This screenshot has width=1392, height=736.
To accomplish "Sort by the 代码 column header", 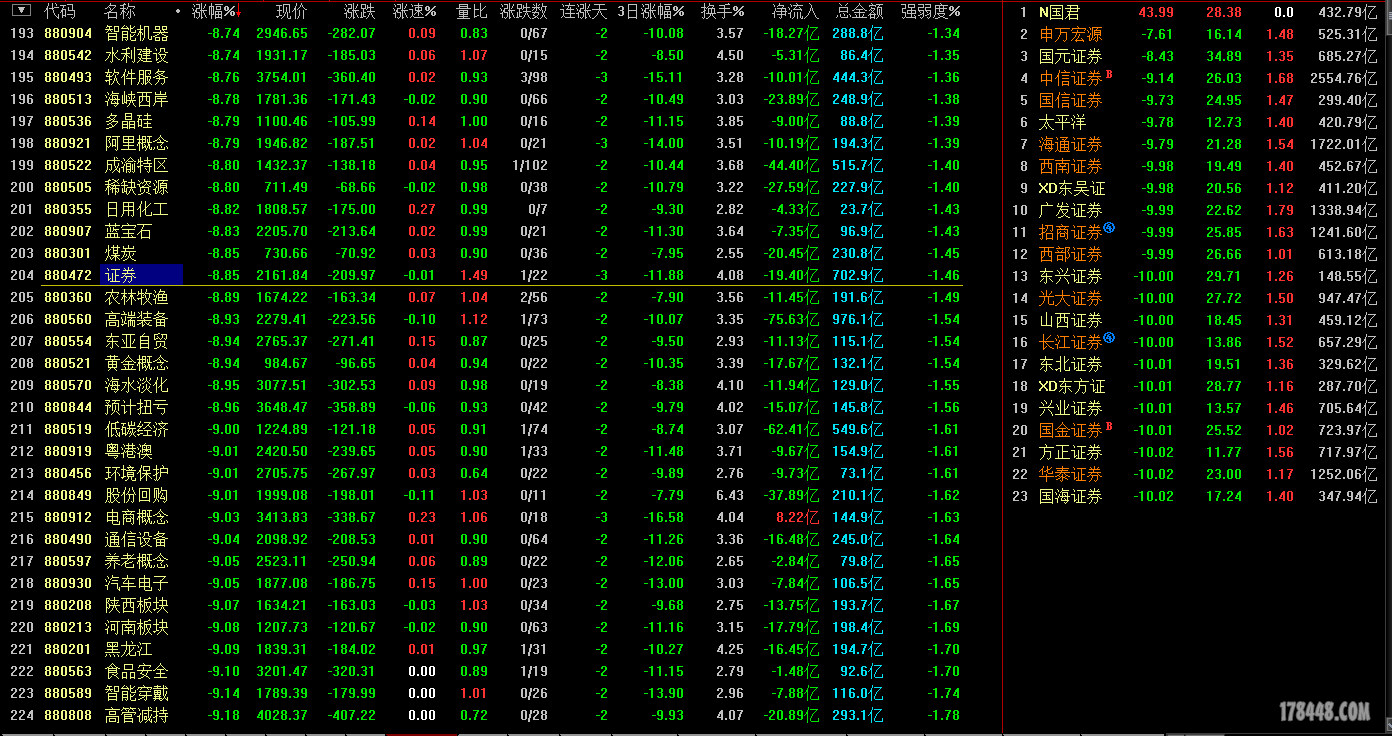I will (x=60, y=11).
